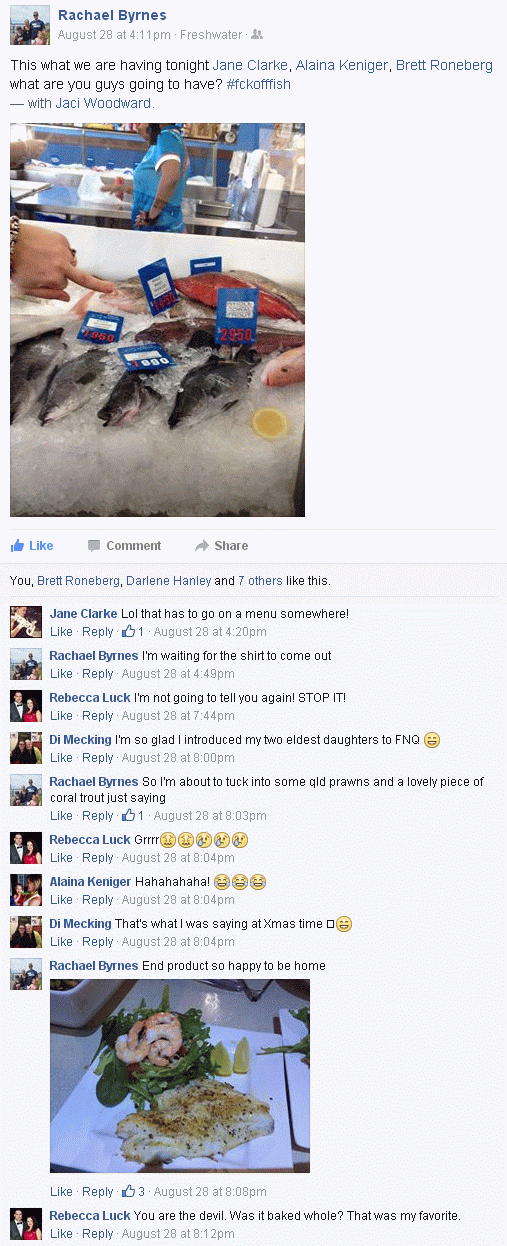Click the August 28 at 4:11pm timestamp
Screen dimensions: 507x1246
coord(115,34)
